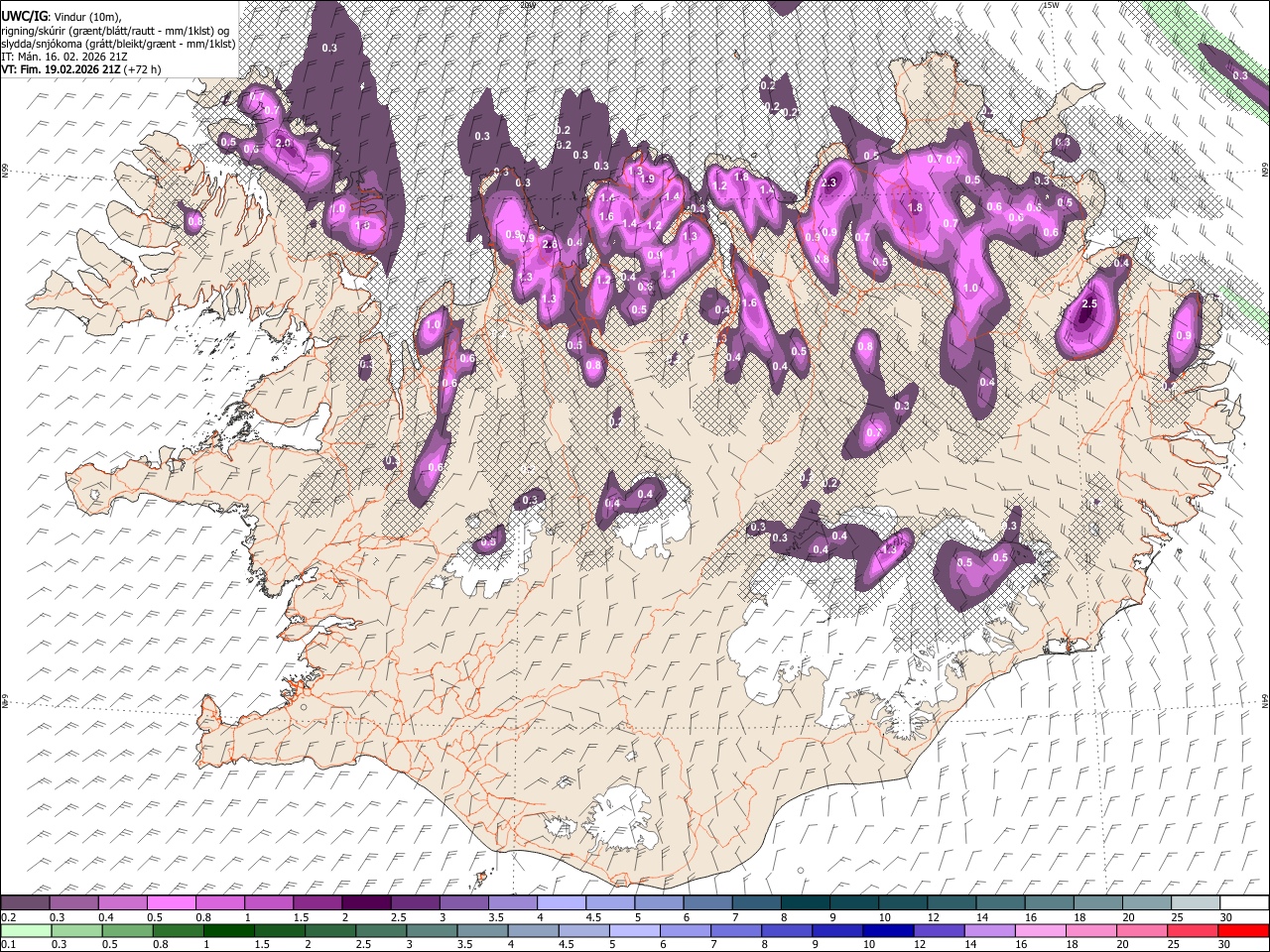Image resolution: width=1270 pixels, height=952 pixels.
Task: Click the '0.2' label on the snow legend
Action: pos(8,917)
